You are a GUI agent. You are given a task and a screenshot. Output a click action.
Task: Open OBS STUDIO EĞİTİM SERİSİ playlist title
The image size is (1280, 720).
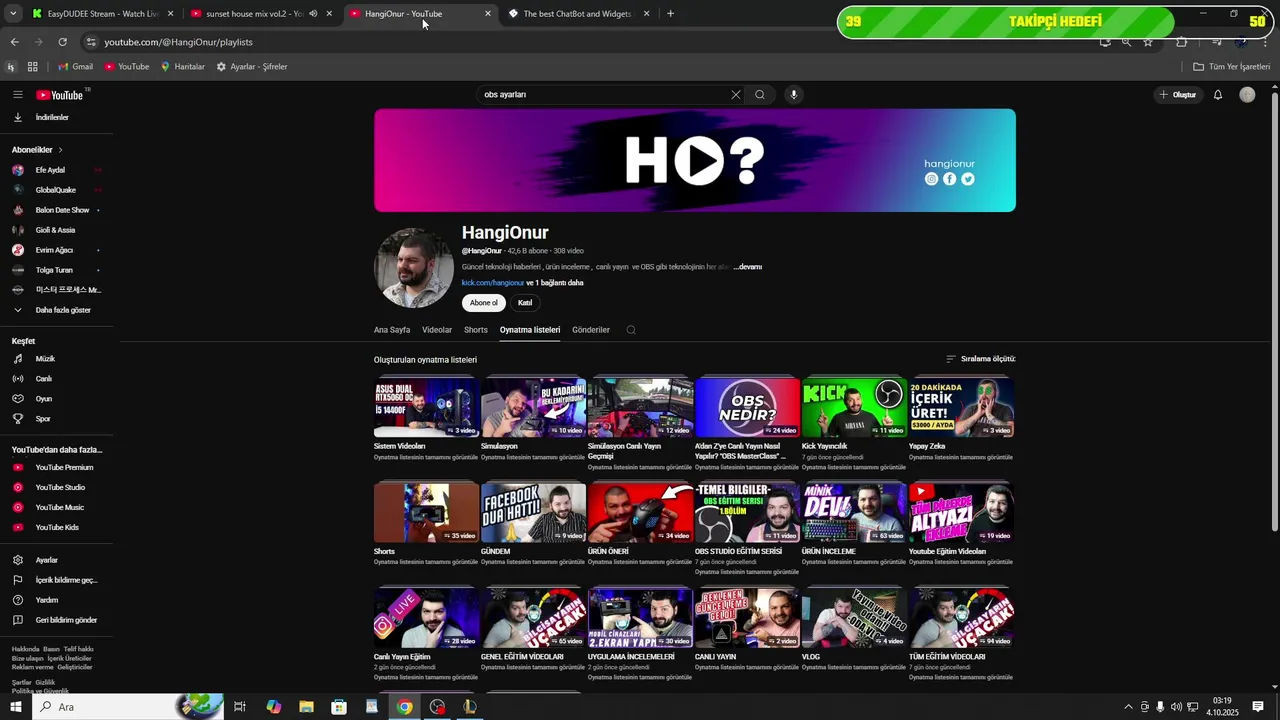[738, 552]
